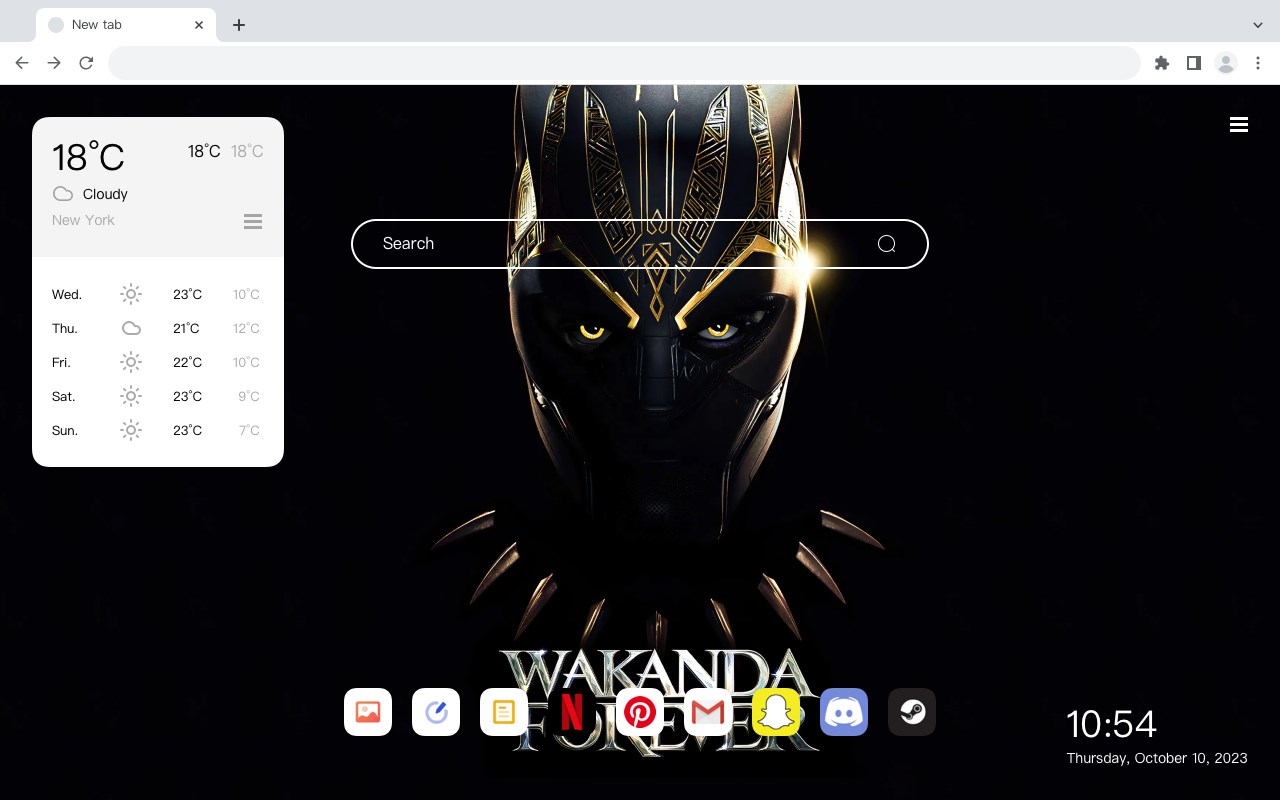Open the weather widget menu icon
1280x800 pixels.
click(253, 221)
